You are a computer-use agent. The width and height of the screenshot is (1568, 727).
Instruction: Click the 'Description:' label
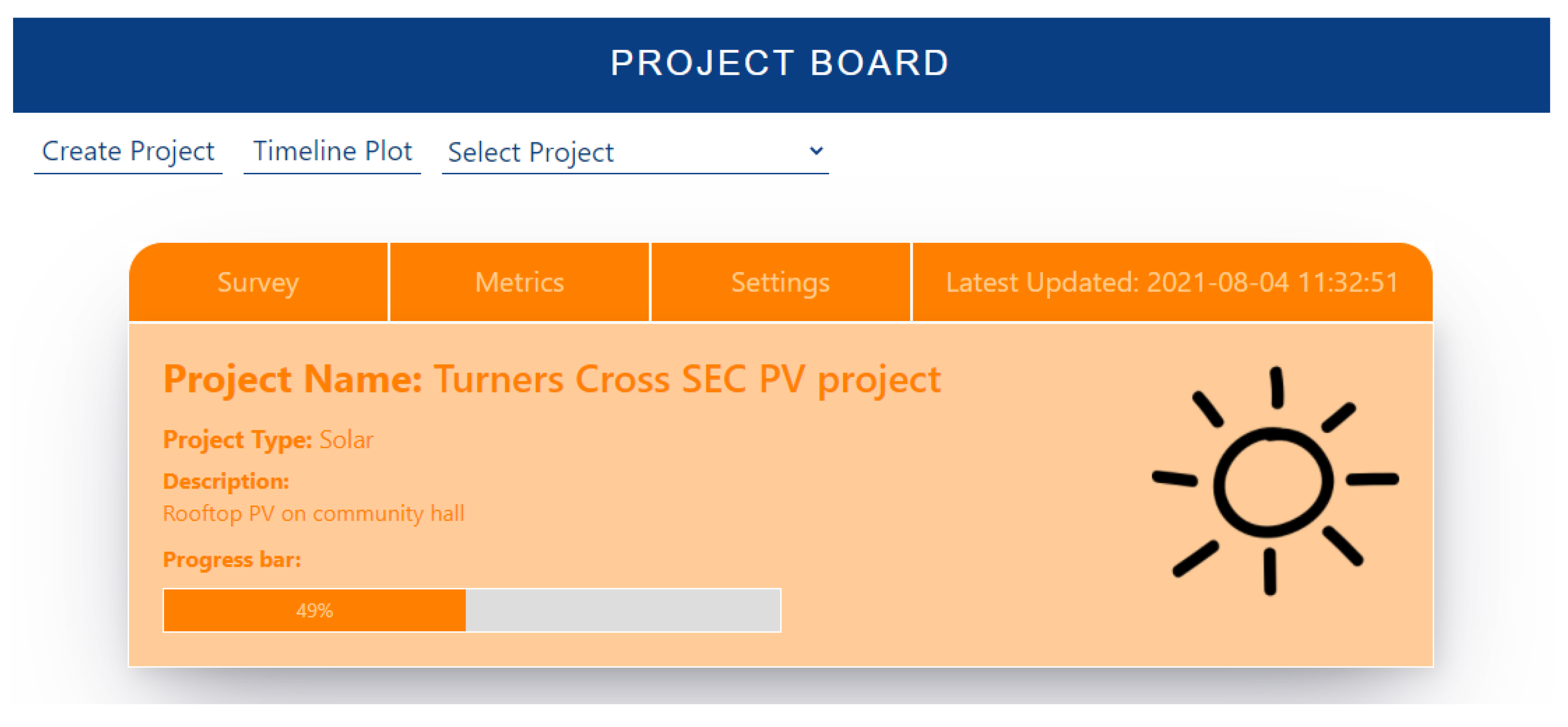[x=226, y=482]
